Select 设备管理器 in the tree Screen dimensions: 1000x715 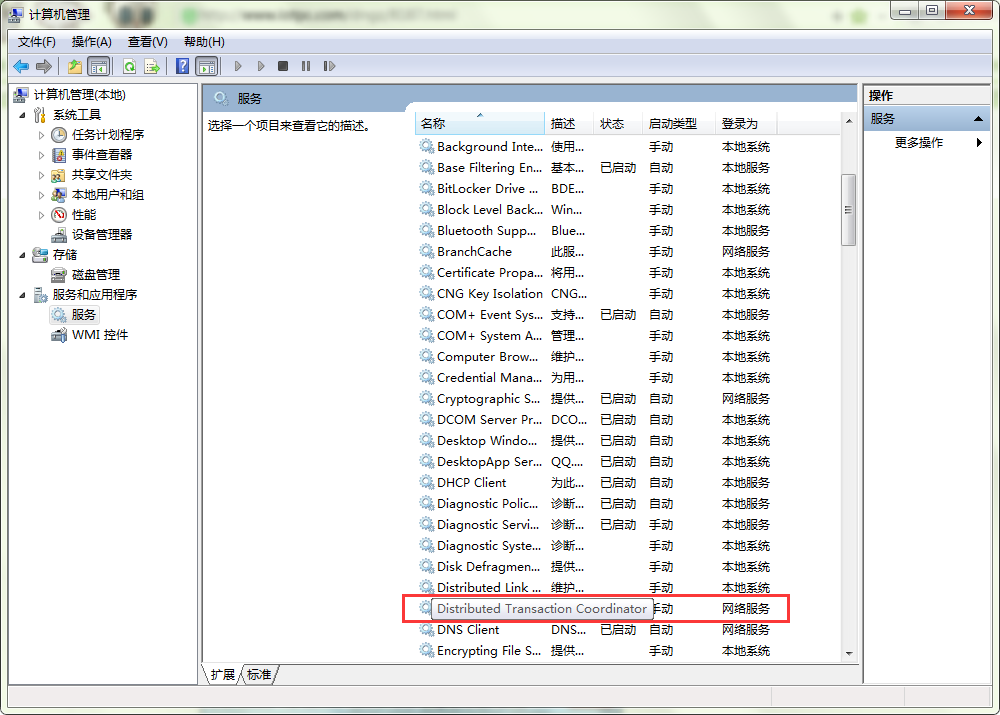tap(101, 234)
